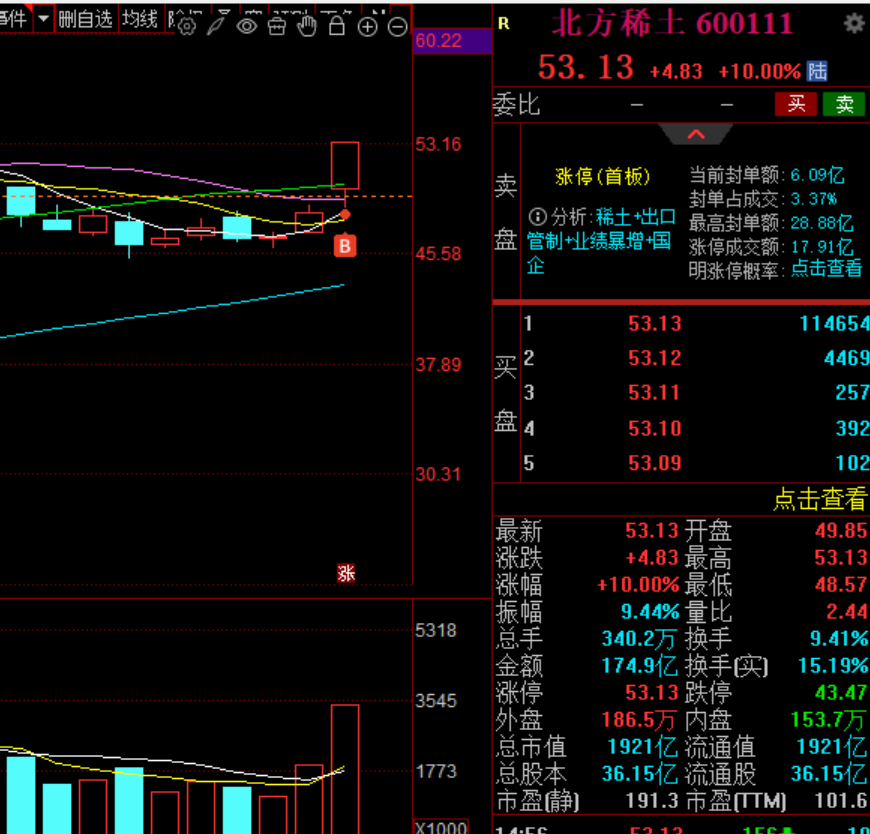The width and height of the screenshot is (870, 834).
Task: Select the tallest red volume bar
Action: (345, 769)
